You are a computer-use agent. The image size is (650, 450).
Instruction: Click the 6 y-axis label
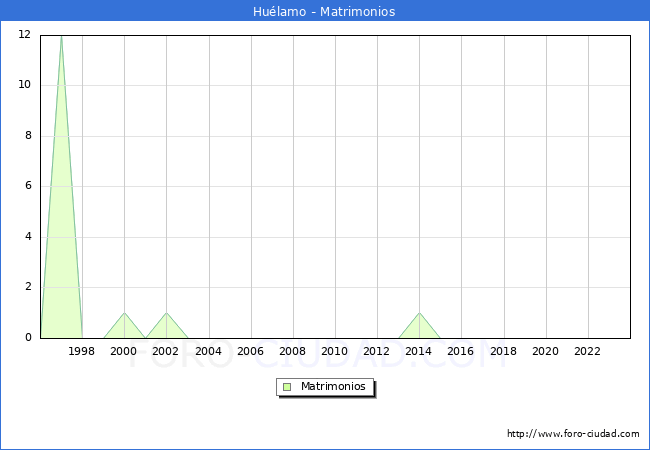click(x=27, y=186)
